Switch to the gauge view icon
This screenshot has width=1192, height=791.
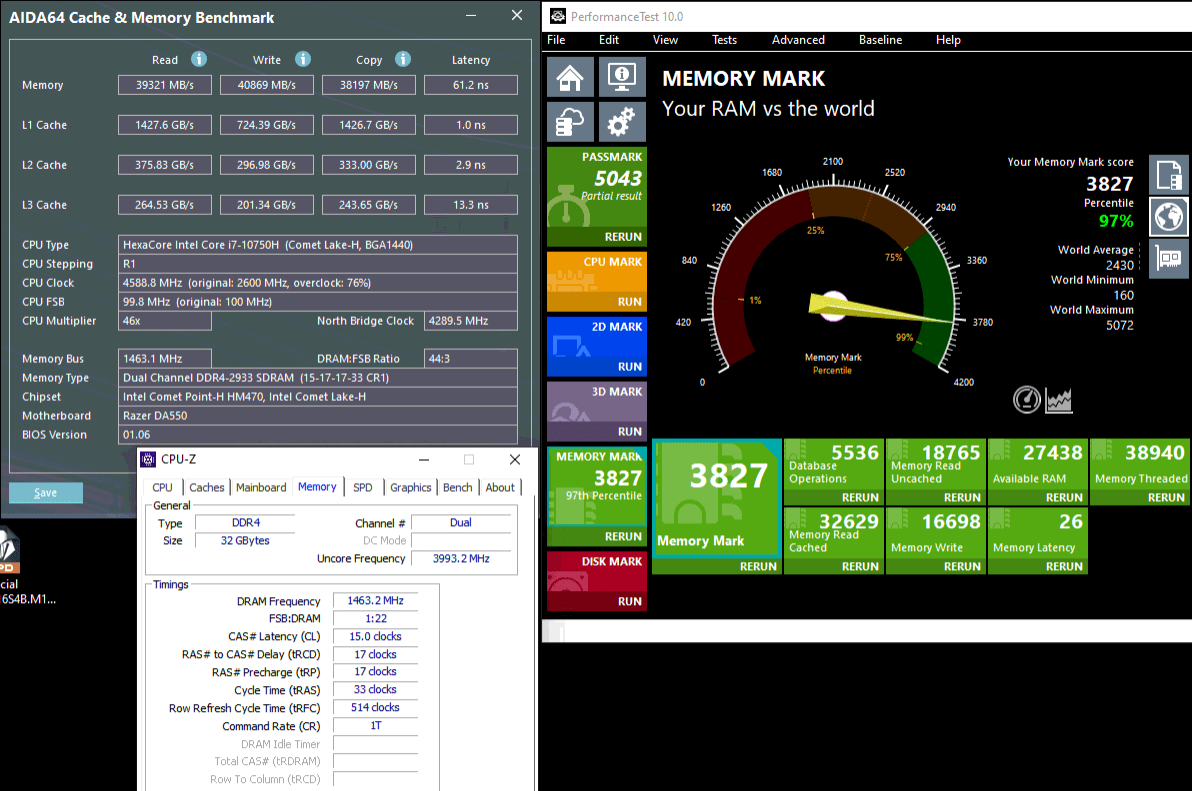pyautogui.click(x=1027, y=400)
